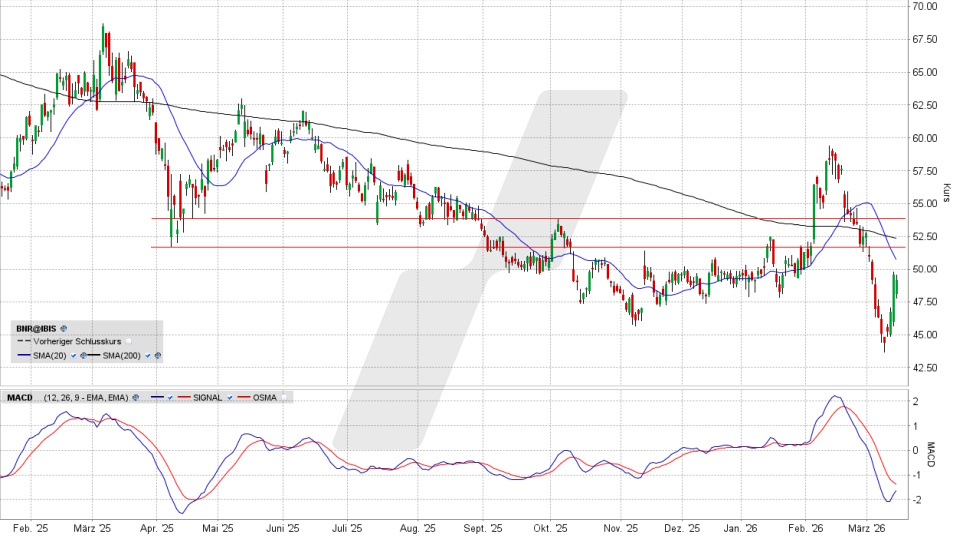960x540 pixels.
Task: Uncheck the SMA(200) visibility checkbox
Action: [148, 356]
